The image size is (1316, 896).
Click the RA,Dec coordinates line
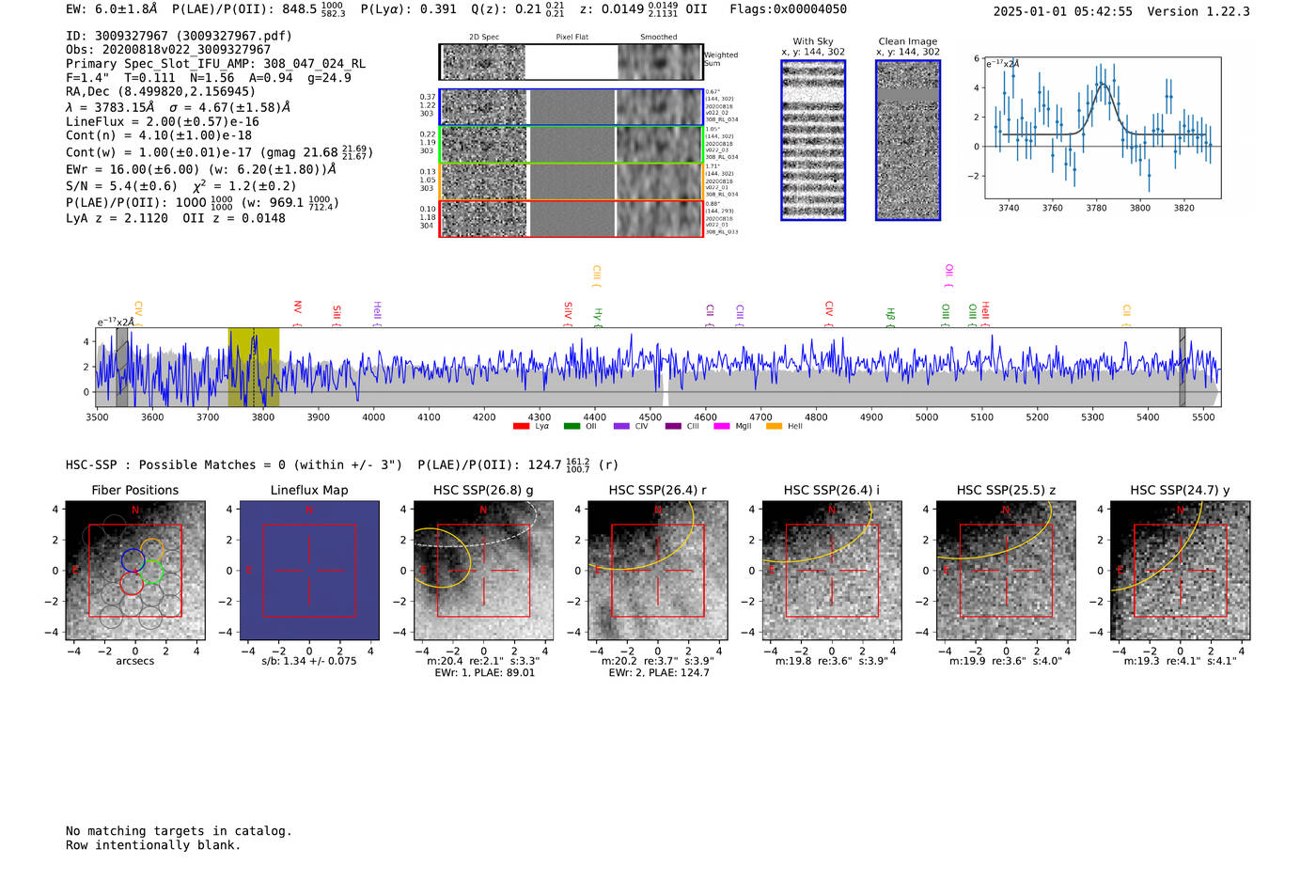tap(161, 91)
